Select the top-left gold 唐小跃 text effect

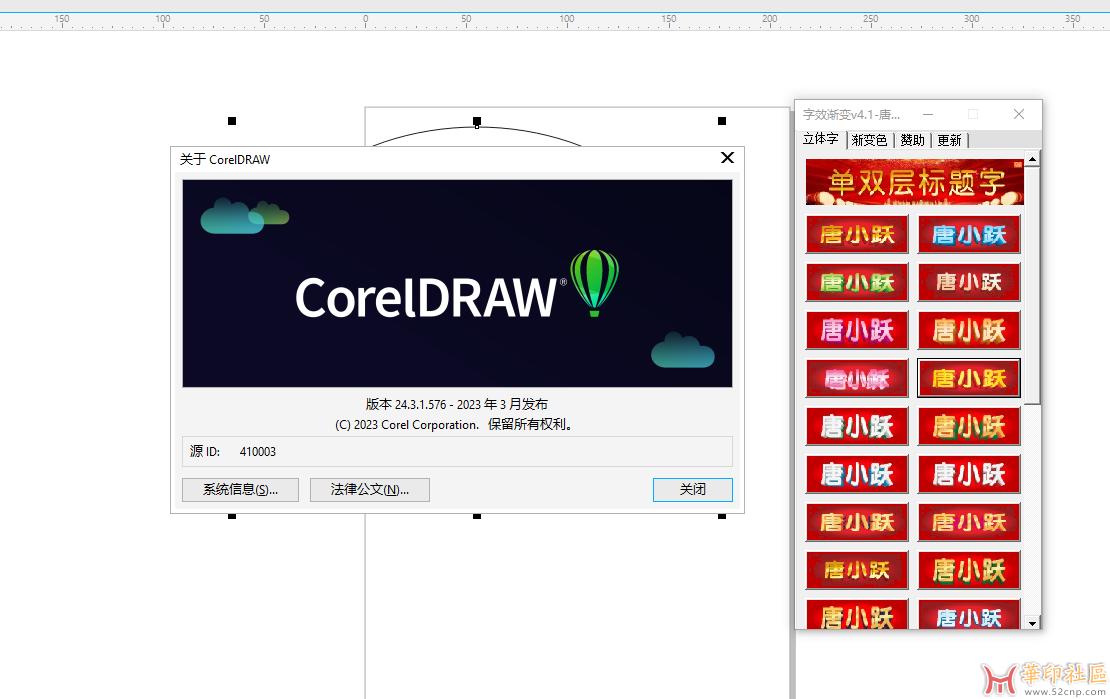[x=857, y=235]
